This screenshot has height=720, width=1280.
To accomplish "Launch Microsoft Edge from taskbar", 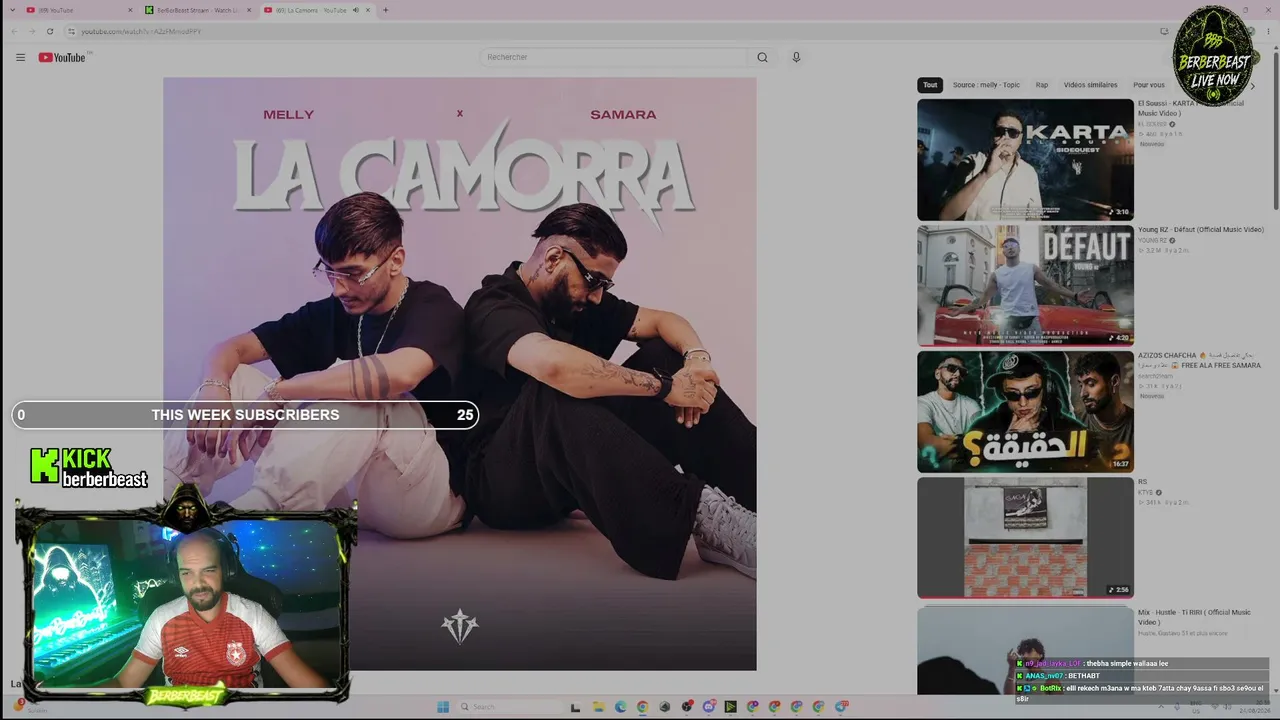I will click(620, 707).
